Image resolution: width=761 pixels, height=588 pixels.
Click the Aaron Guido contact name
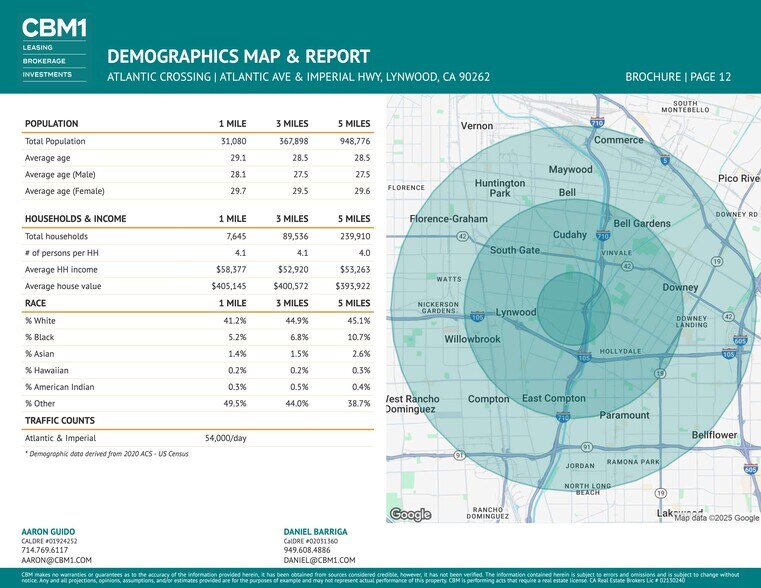coord(48,531)
